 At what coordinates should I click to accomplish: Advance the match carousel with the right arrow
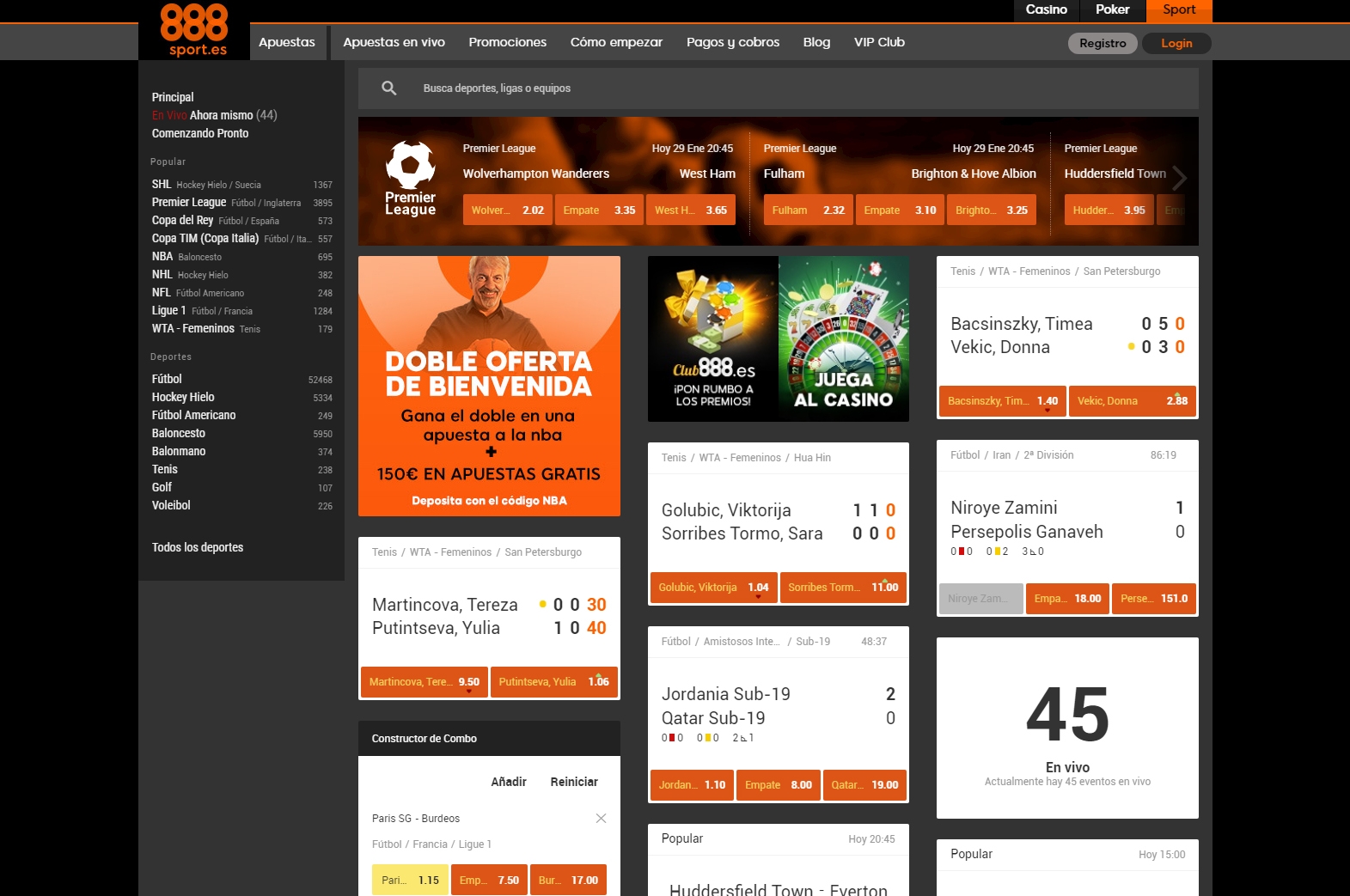coord(1180,178)
